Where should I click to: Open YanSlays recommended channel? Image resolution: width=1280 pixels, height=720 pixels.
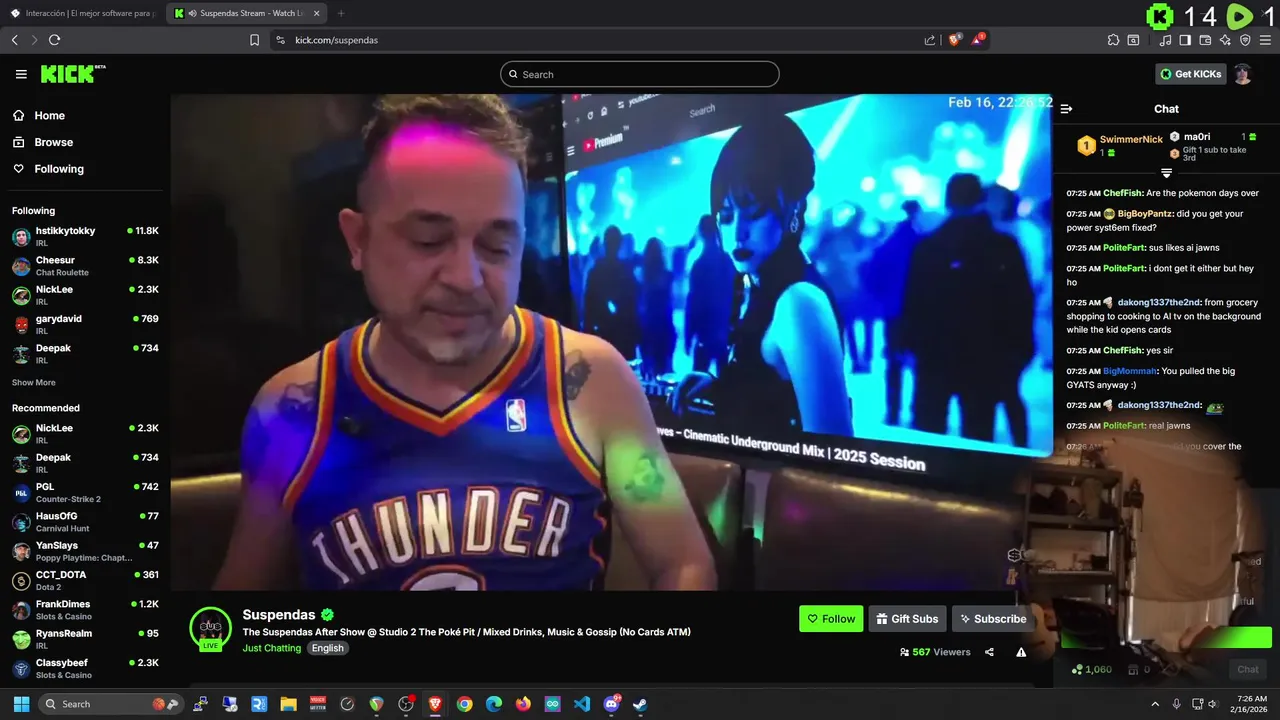pos(85,551)
